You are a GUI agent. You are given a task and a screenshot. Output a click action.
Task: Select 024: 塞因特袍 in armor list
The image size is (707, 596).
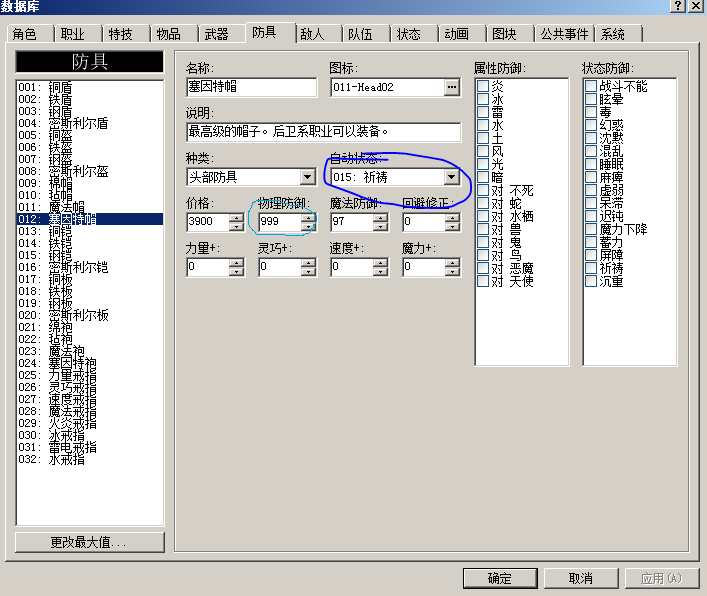(x=90, y=363)
